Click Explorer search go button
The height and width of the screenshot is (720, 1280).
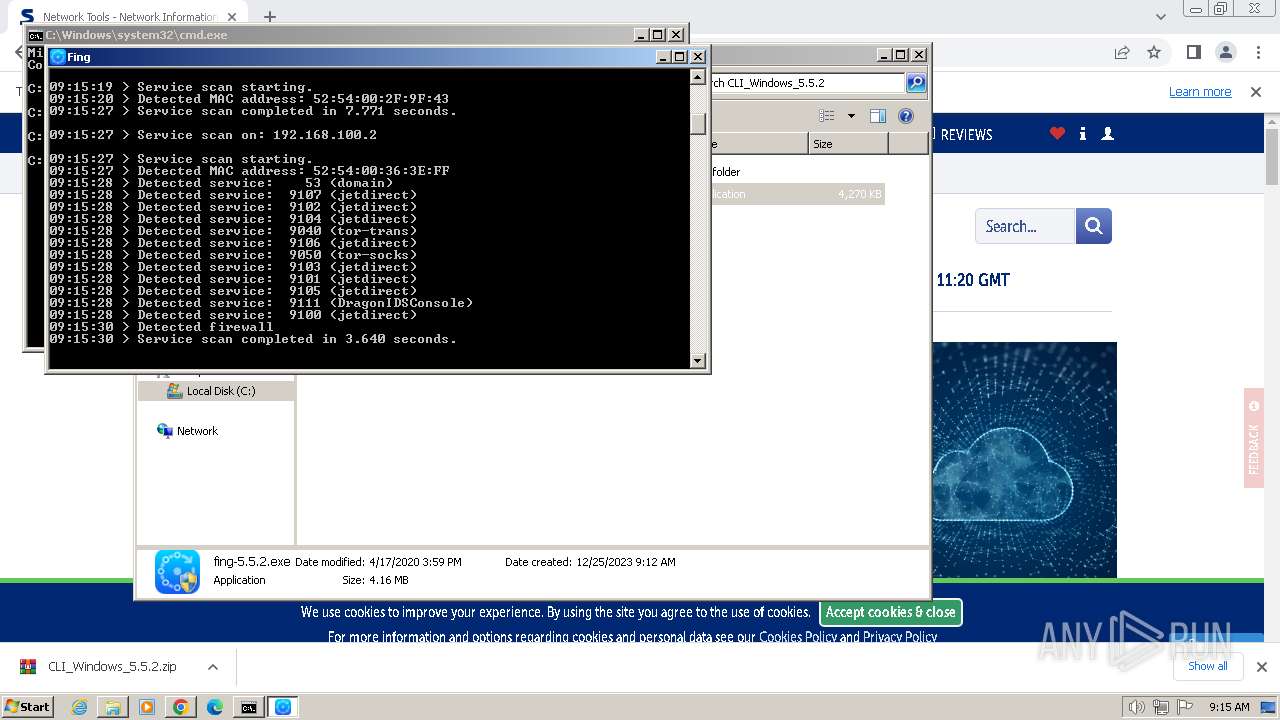[916, 83]
